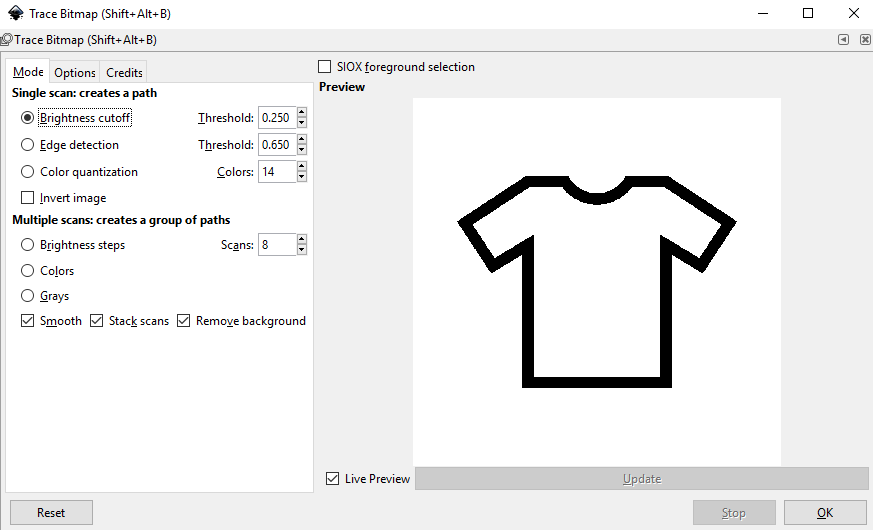This screenshot has width=873, height=530.
Task: Enable SIOX foreground selection
Action: 324,67
